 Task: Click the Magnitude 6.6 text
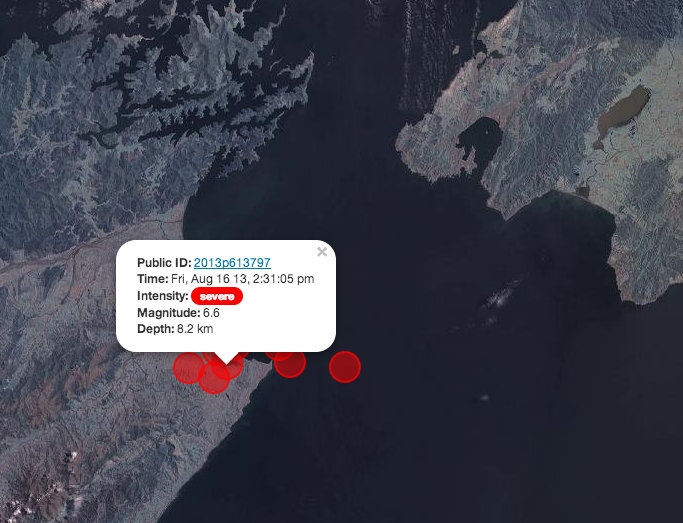pos(179,313)
